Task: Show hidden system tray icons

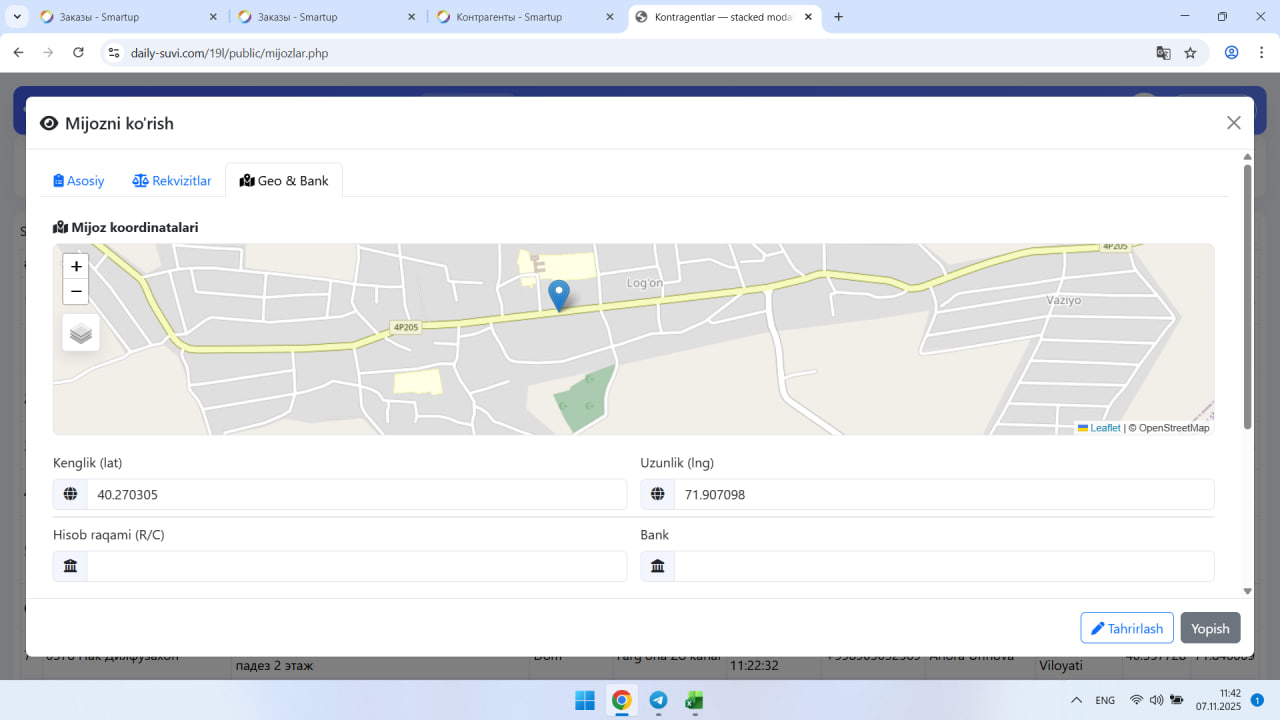Action: coord(1076,700)
